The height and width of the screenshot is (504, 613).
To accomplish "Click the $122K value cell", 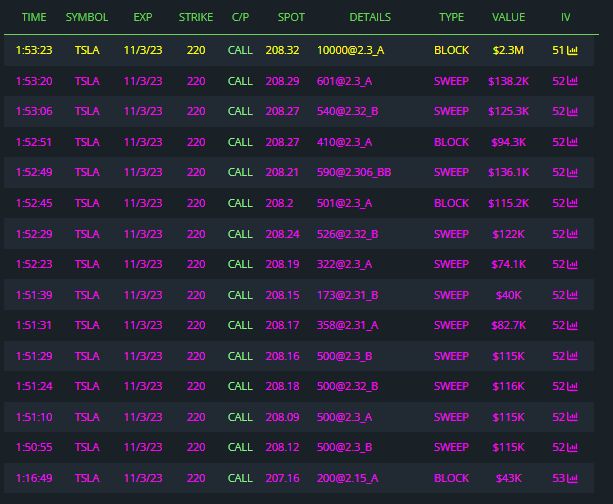I will coord(508,234).
